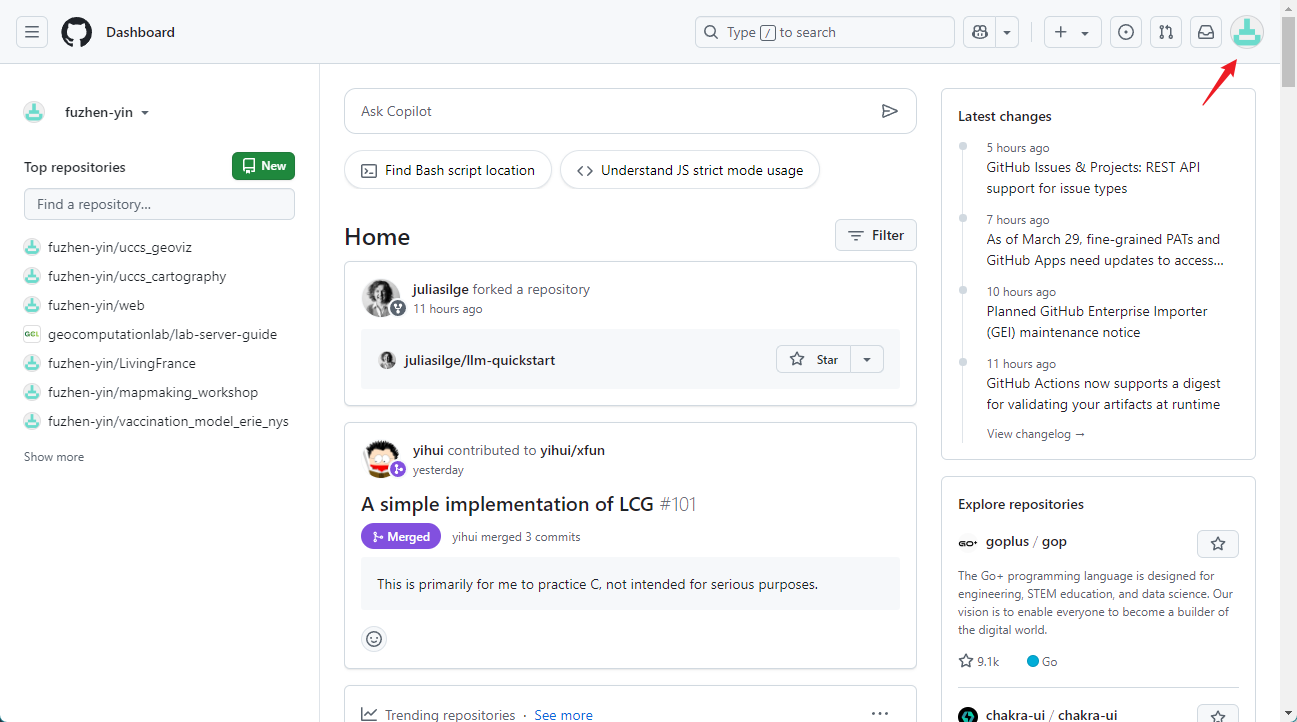Open the hamburger navigation menu

coord(32,32)
